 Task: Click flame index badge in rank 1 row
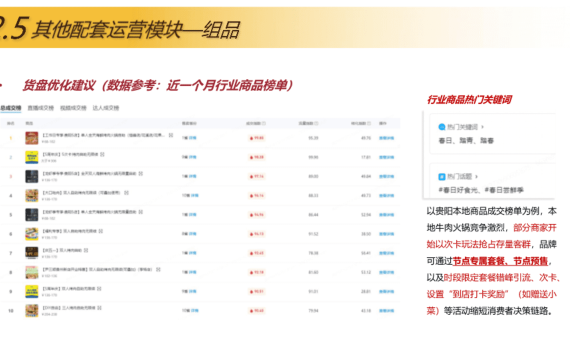pos(257,138)
